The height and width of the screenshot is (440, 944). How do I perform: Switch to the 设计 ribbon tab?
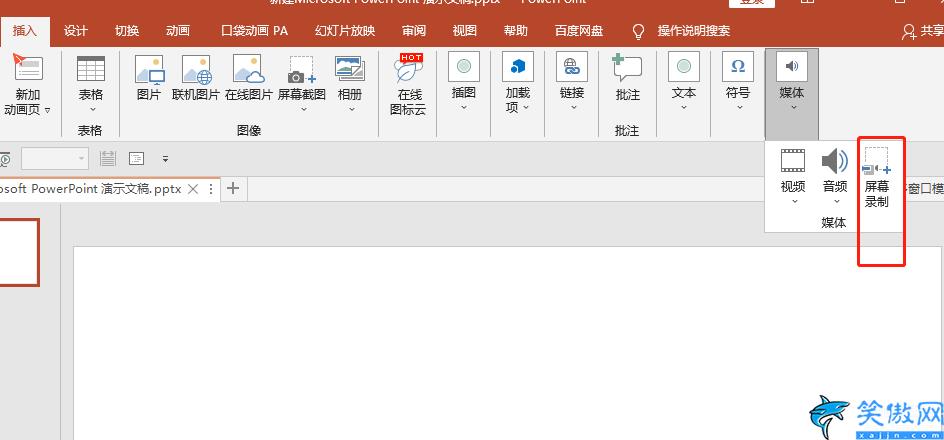pos(76,31)
